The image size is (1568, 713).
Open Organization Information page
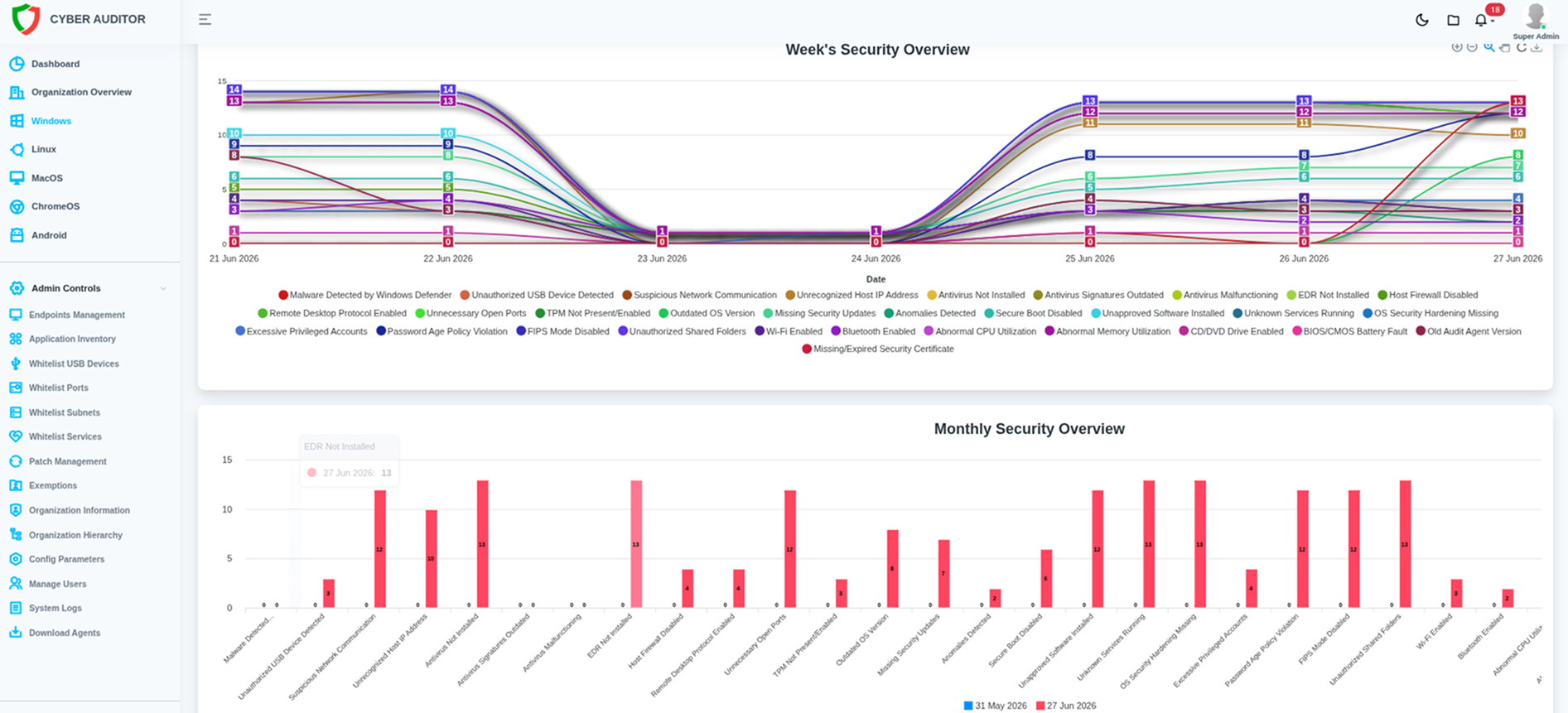[80, 510]
